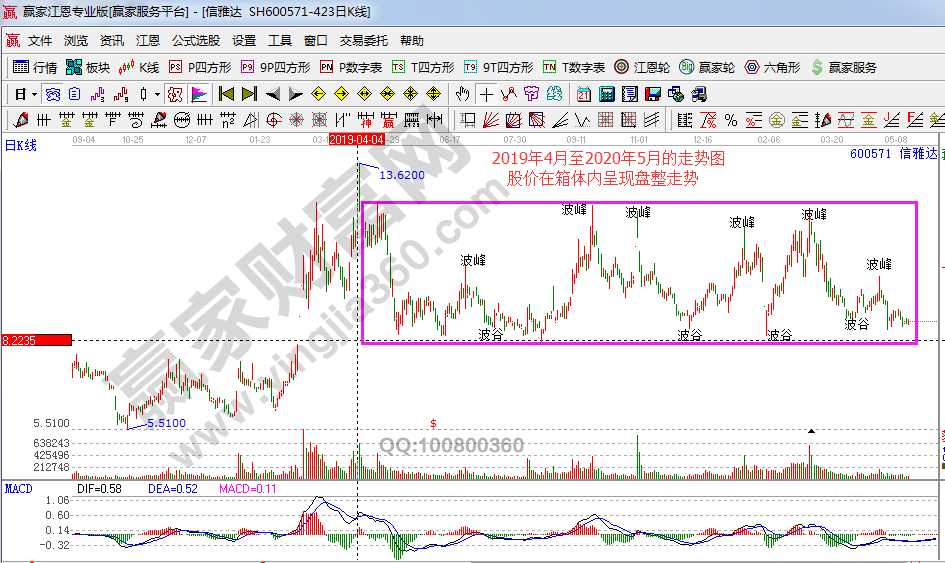Screen dimensions: 945x563
Task: Select the hand pan tool
Action: (x=462, y=95)
